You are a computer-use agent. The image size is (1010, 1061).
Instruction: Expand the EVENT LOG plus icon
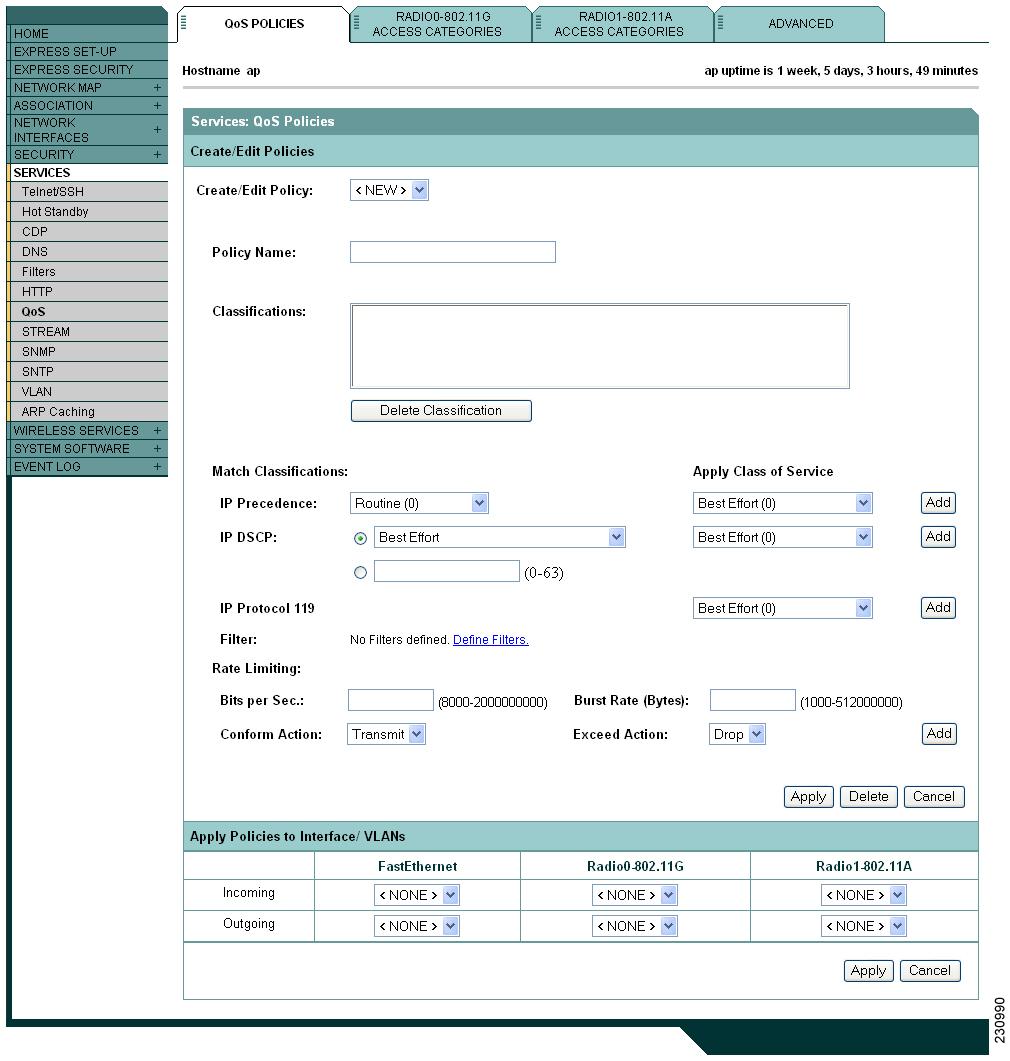coord(157,466)
